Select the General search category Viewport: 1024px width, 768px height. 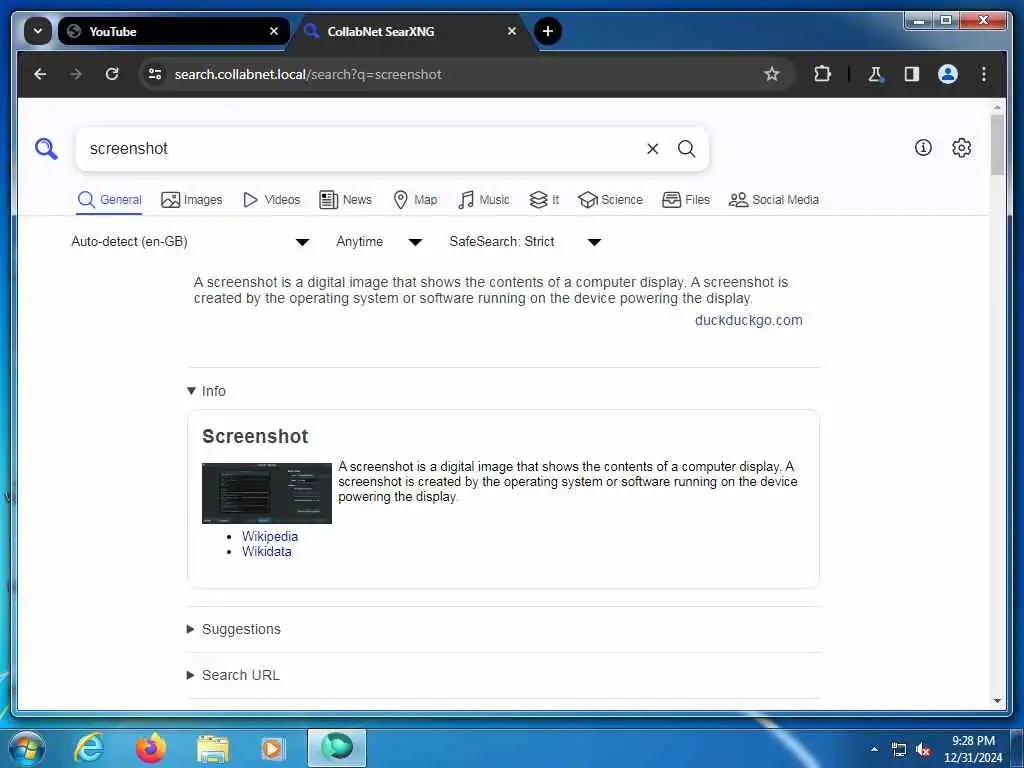click(x=110, y=200)
